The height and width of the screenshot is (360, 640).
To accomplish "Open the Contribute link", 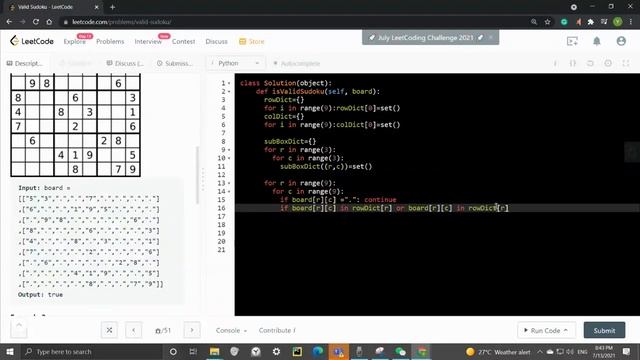I will (x=277, y=330).
